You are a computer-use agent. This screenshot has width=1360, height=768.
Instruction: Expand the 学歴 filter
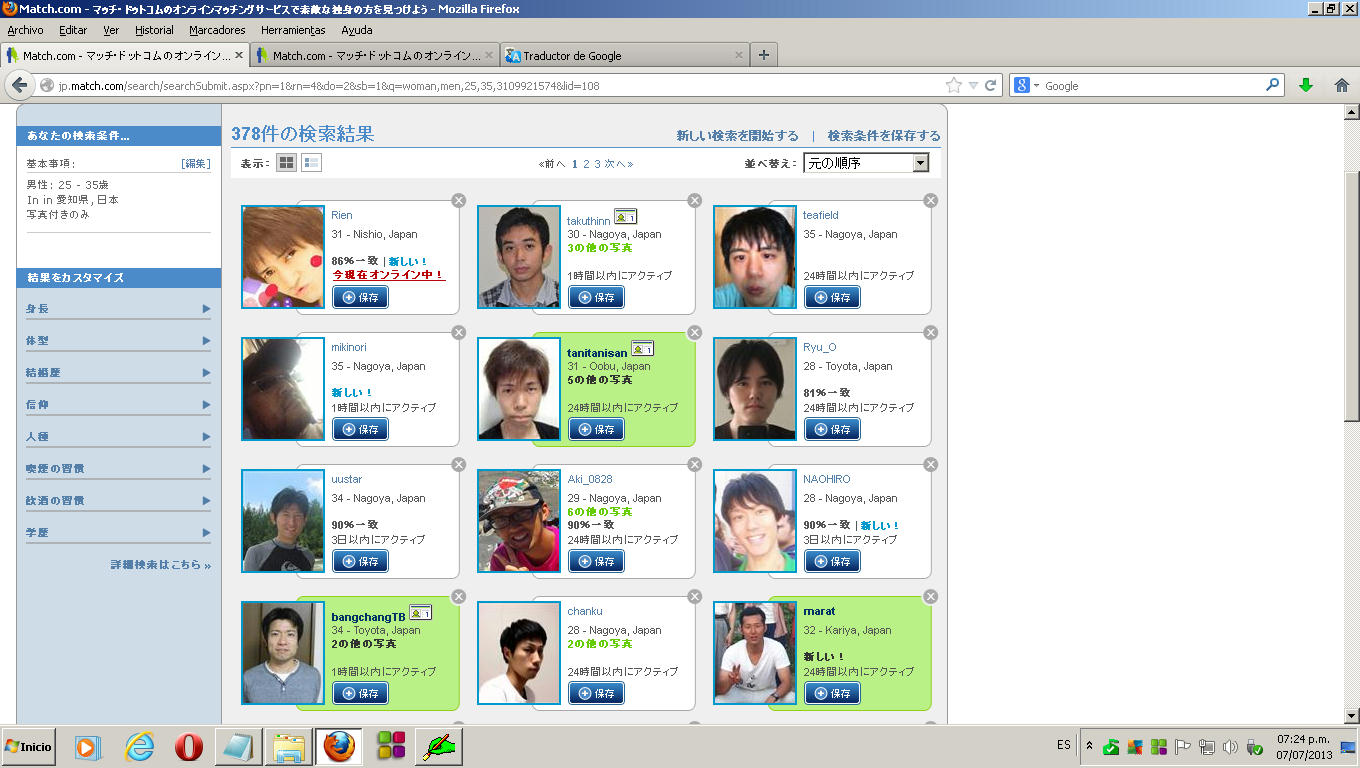click(118, 533)
